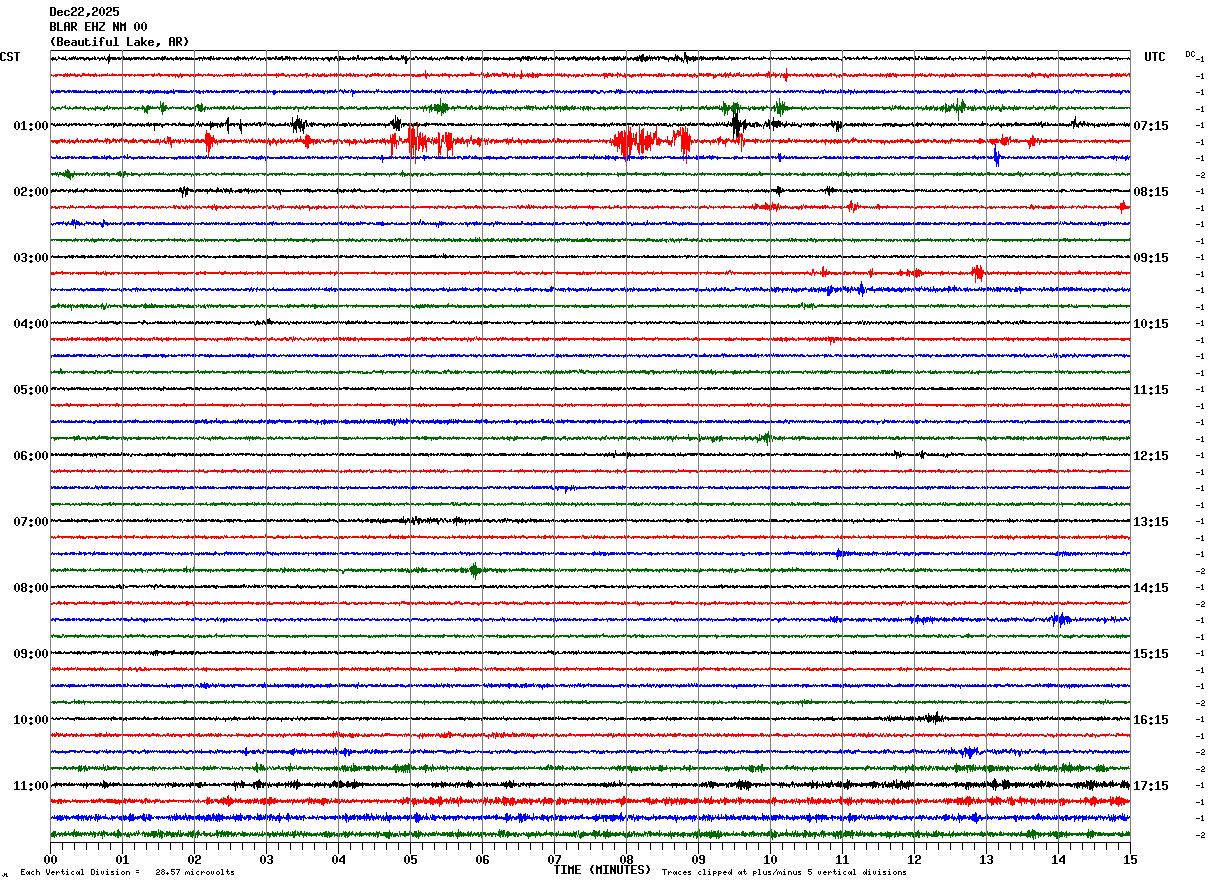1210x886 pixels.
Task: Click the 17:15 UTC time label
Action: click(1152, 785)
